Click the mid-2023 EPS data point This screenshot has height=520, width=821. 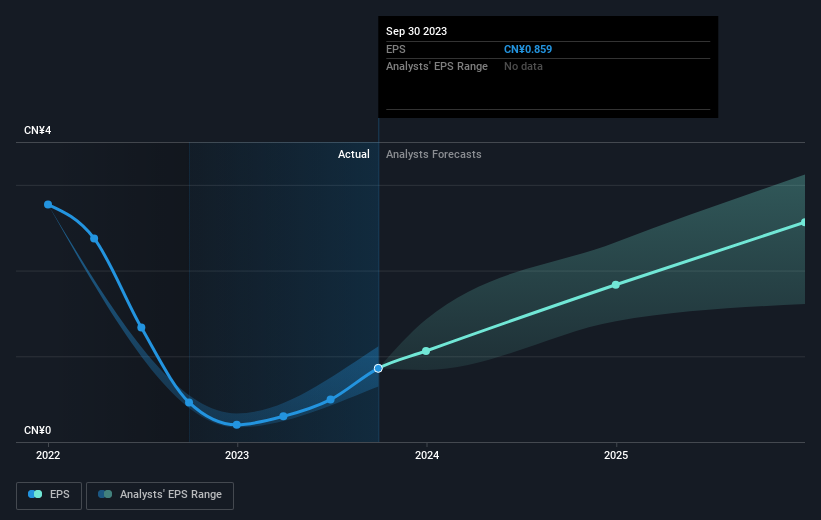330,400
